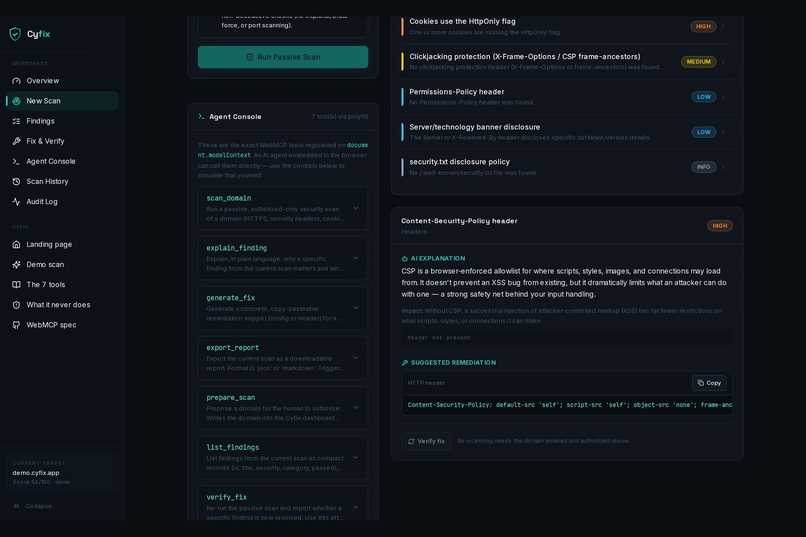This screenshot has width=806, height=537.
Task: Open the Landing page link
Action: point(62,245)
